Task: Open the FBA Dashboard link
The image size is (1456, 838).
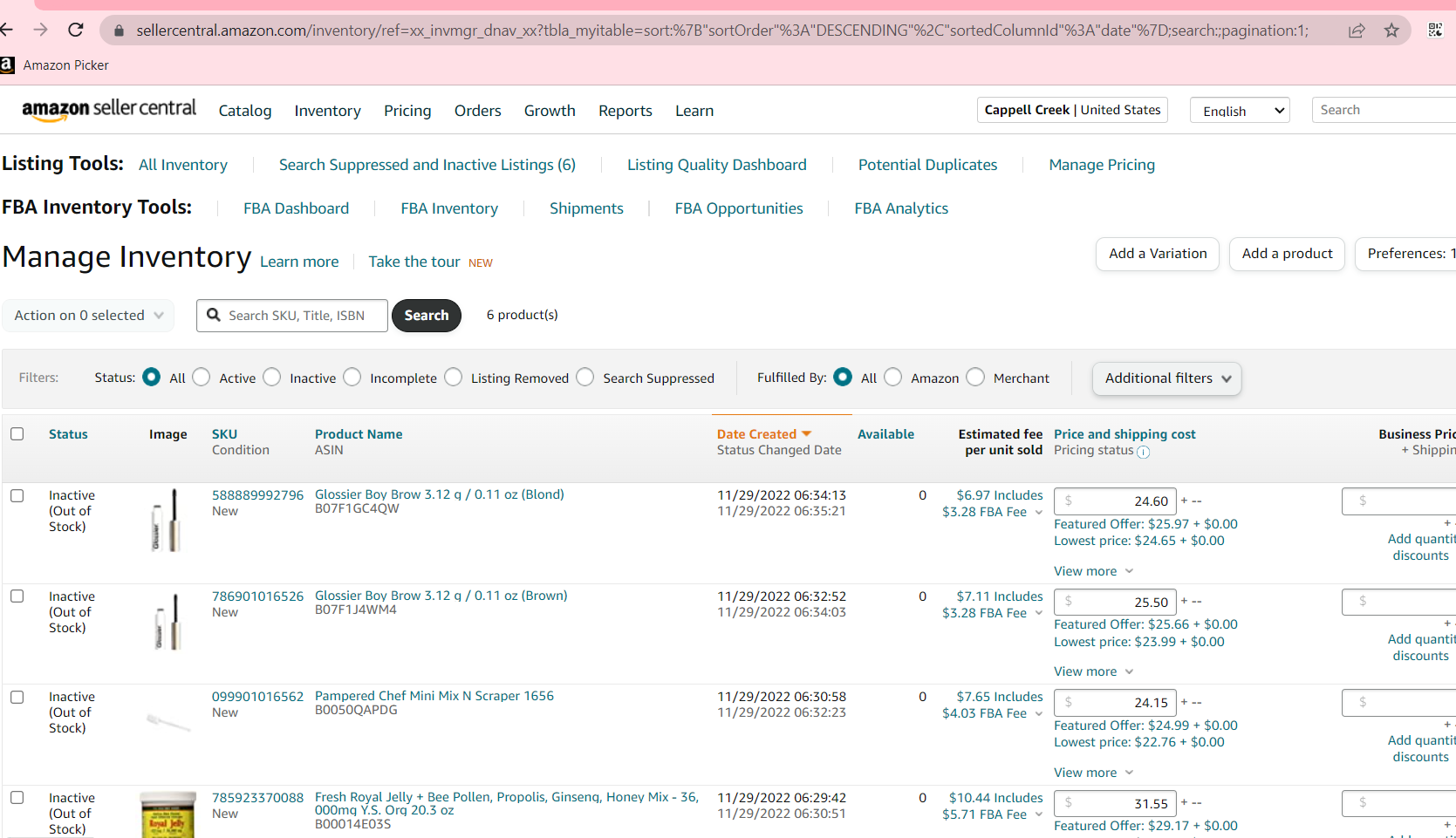Action: point(296,208)
